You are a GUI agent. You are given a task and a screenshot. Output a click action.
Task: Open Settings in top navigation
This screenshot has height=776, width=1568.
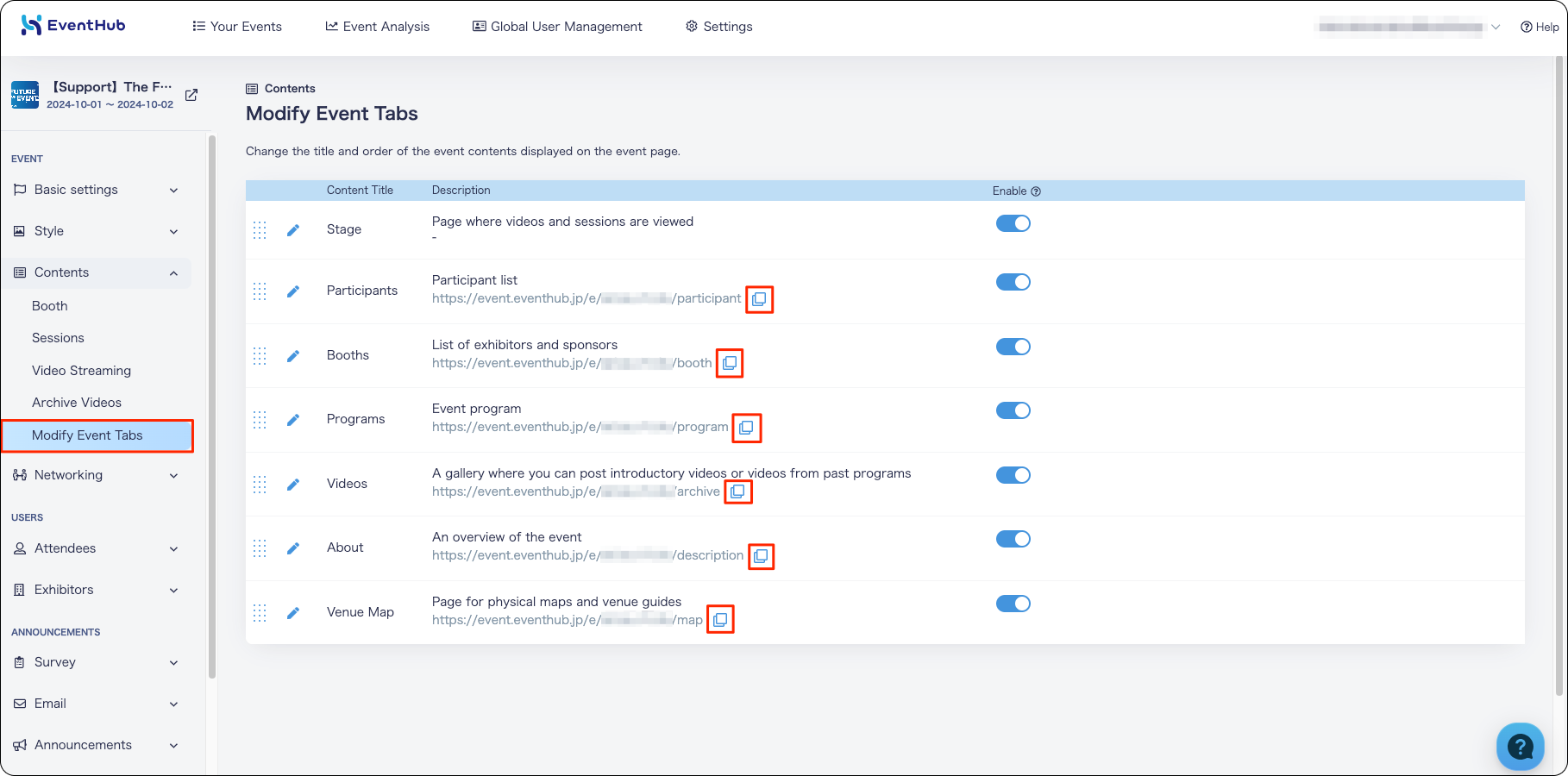point(719,27)
